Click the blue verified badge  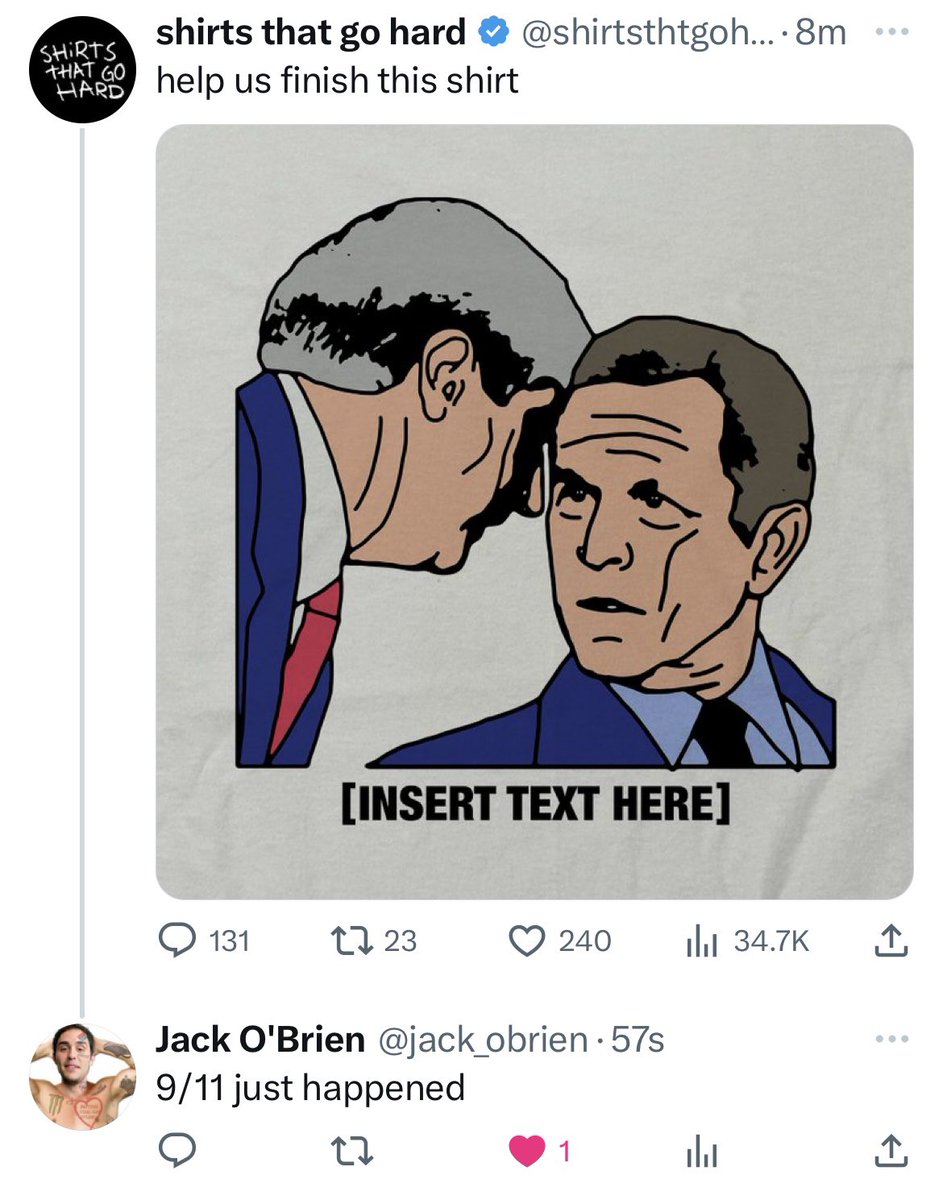(492, 34)
